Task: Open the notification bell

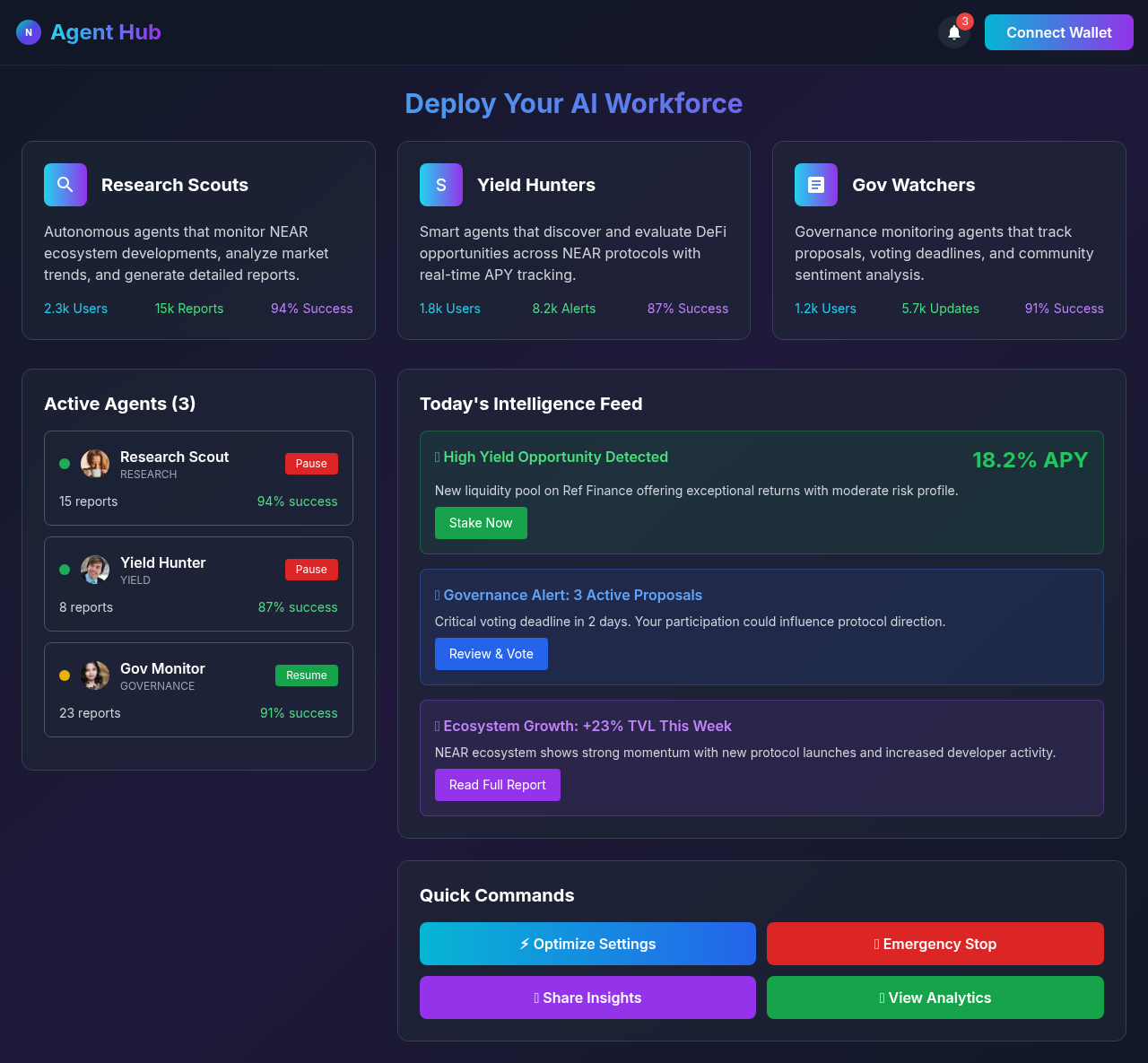Action: (x=953, y=31)
